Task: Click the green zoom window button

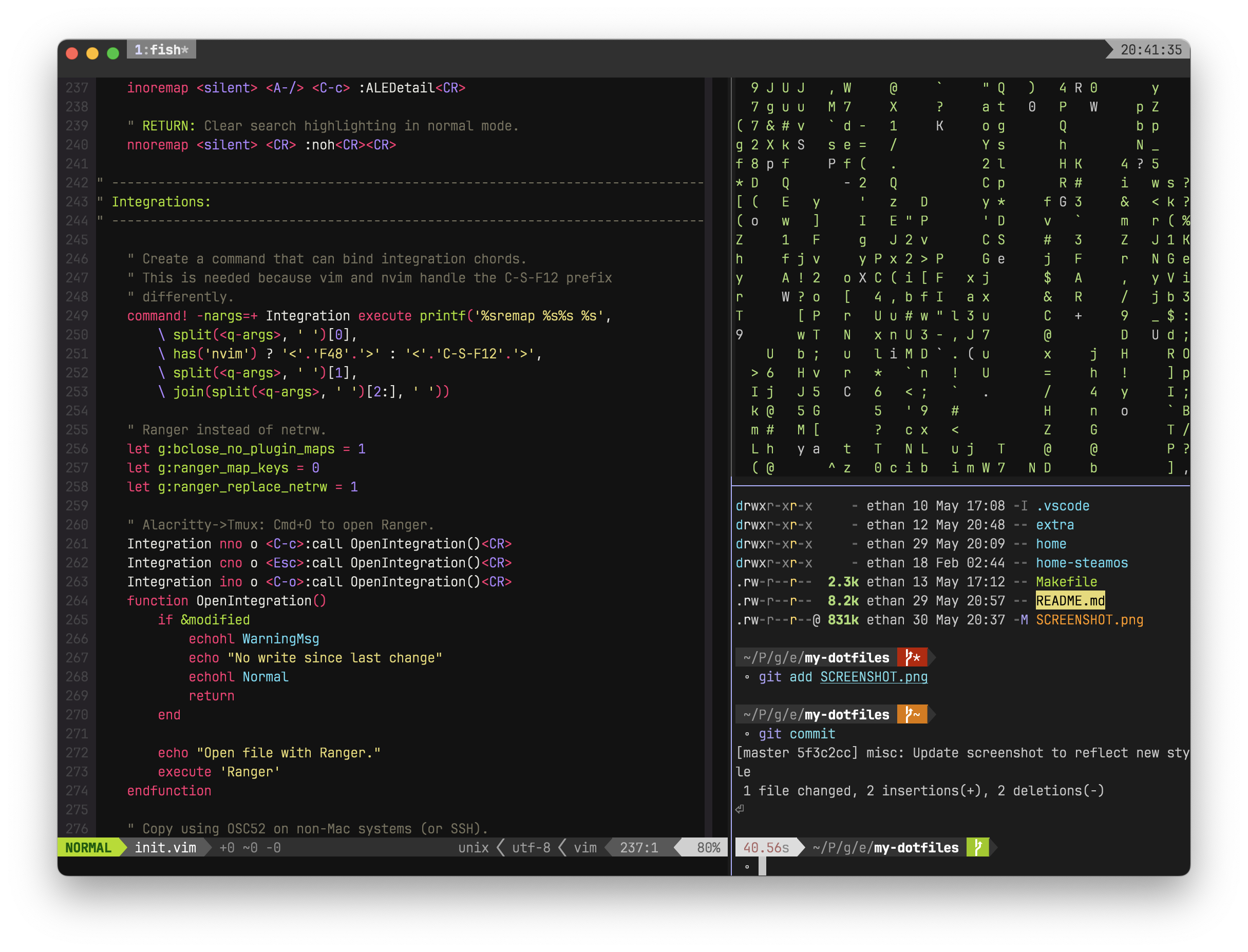Action: coord(113,53)
